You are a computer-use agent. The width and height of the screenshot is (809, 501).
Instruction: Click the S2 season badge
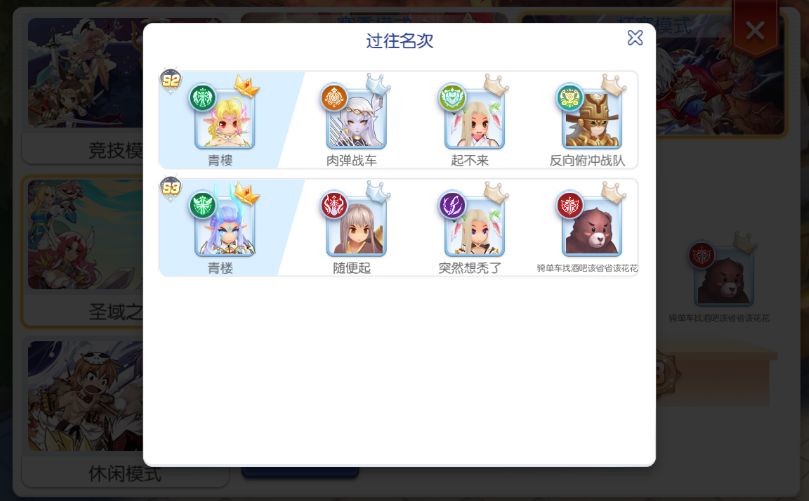(x=171, y=81)
